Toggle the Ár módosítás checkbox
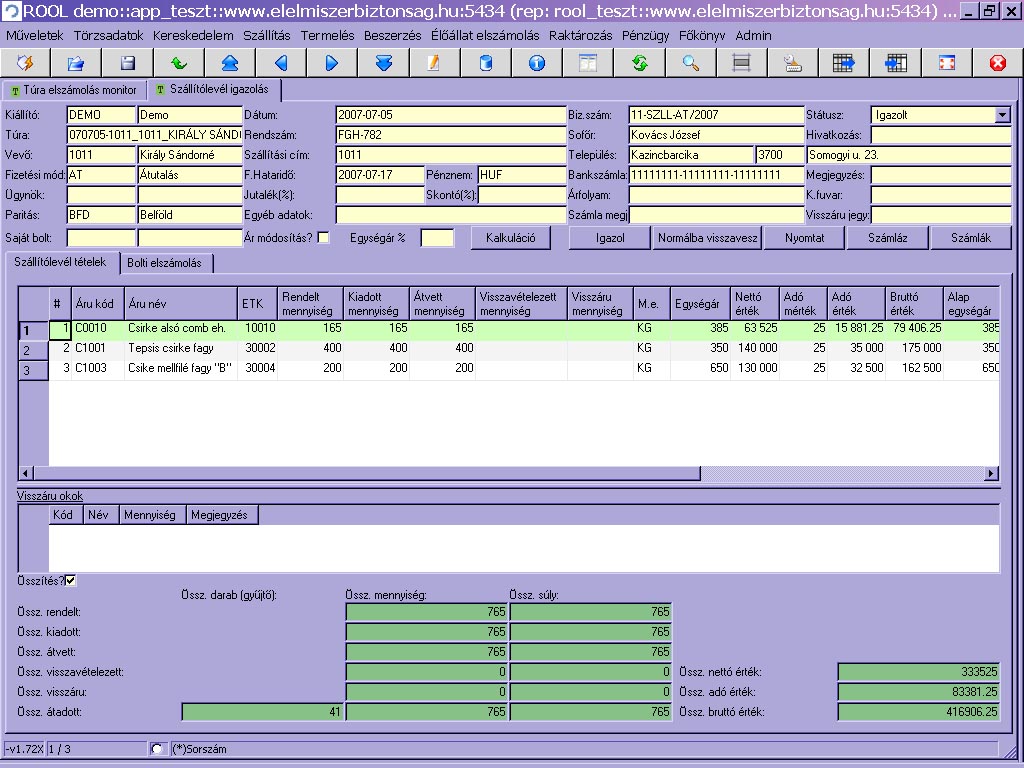This screenshot has height=768, width=1024. 323,238
